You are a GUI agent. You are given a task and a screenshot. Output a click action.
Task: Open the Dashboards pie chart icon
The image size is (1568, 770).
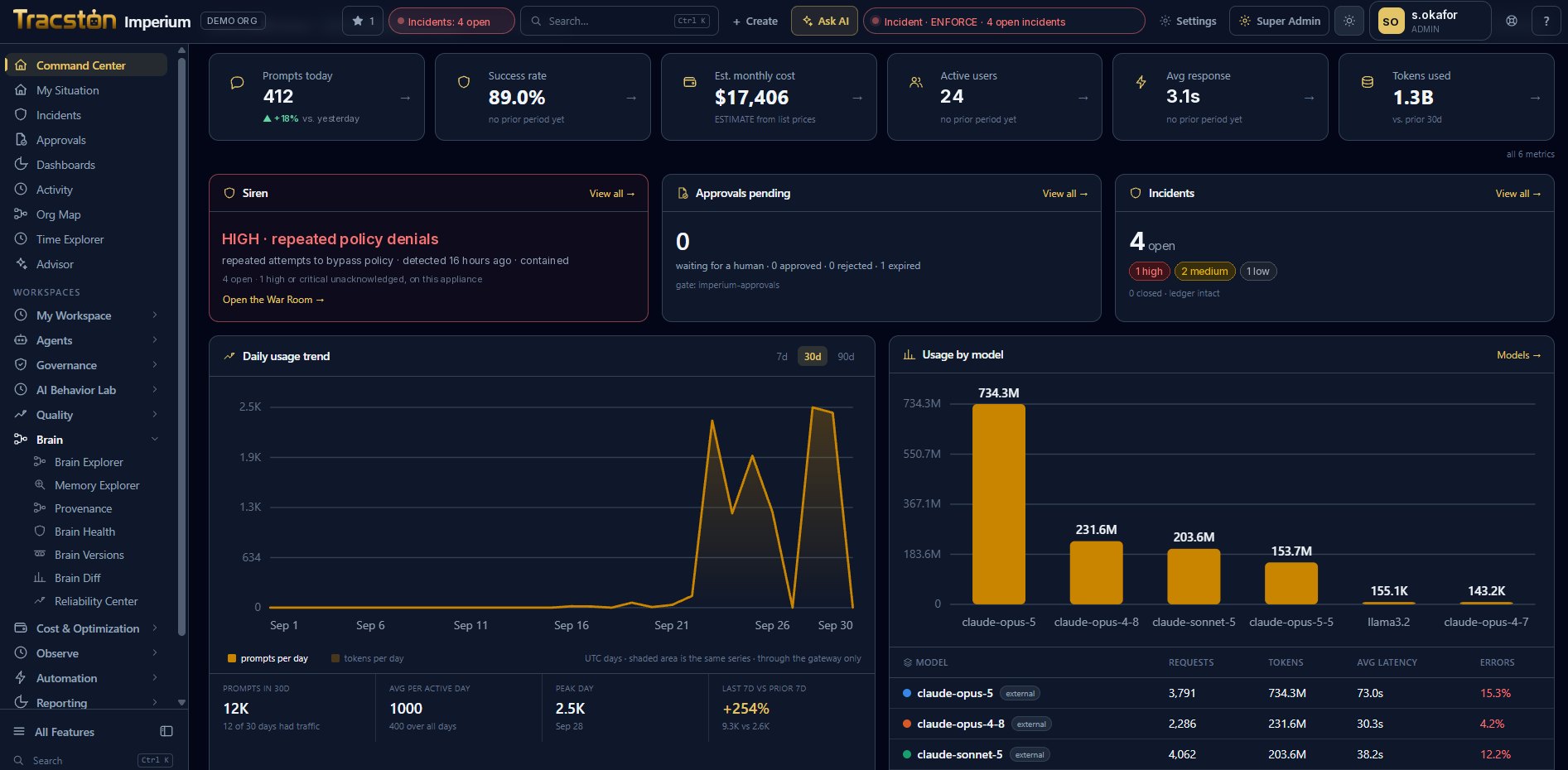21,165
